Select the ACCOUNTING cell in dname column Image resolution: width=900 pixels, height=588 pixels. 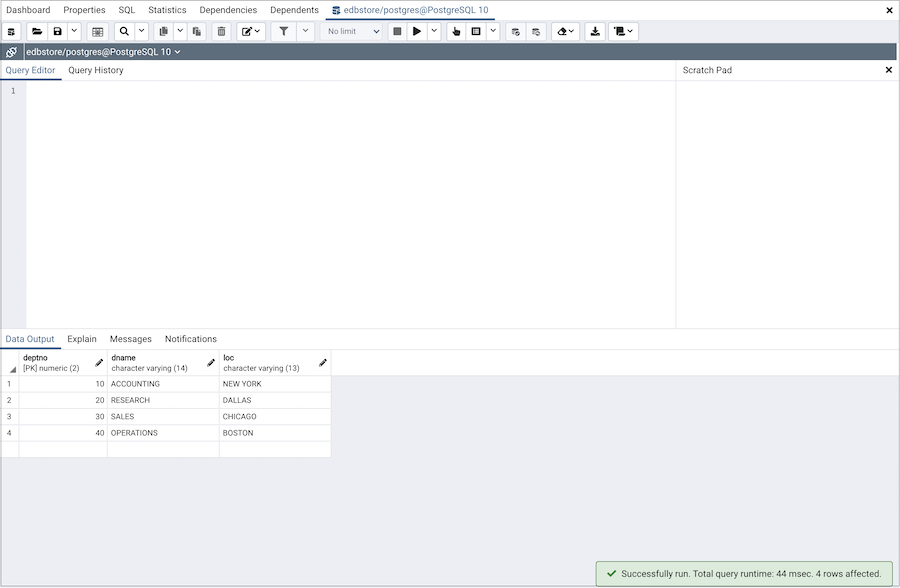(x=163, y=384)
